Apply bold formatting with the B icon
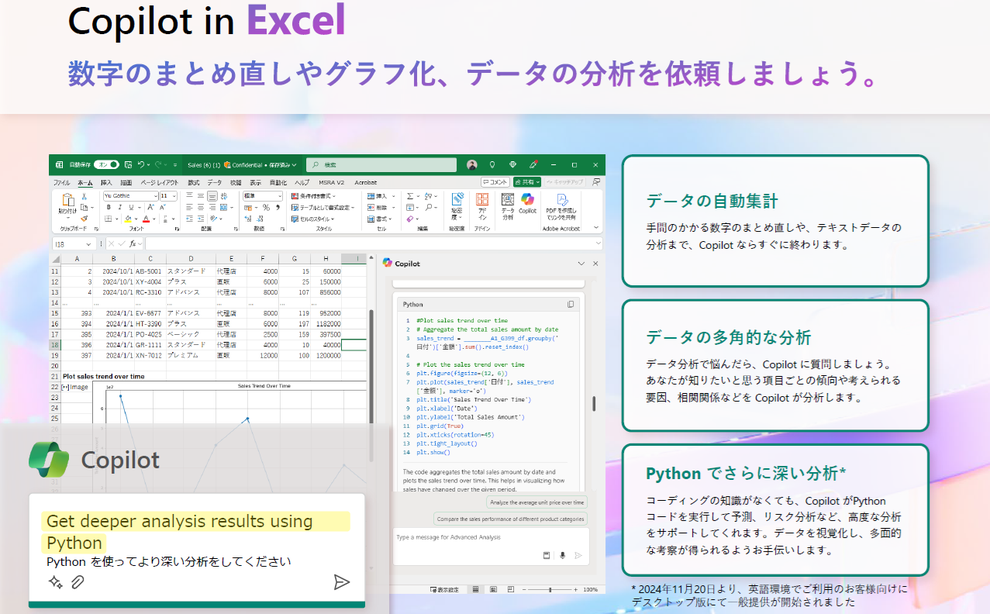The height and width of the screenshot is (614, 990). [109, 207]
